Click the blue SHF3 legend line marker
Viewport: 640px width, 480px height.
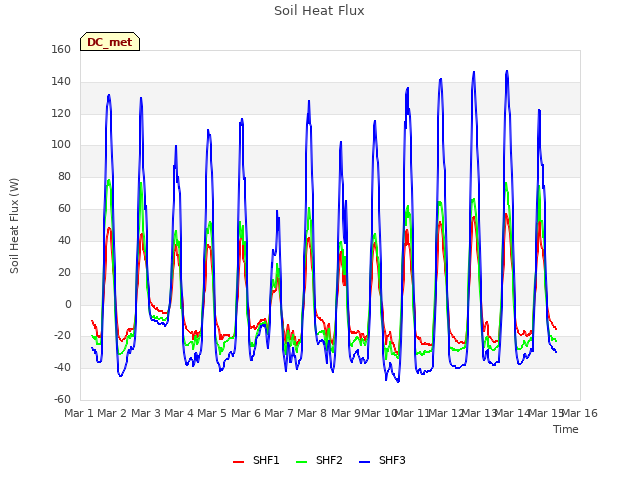[x=364, y=462]
